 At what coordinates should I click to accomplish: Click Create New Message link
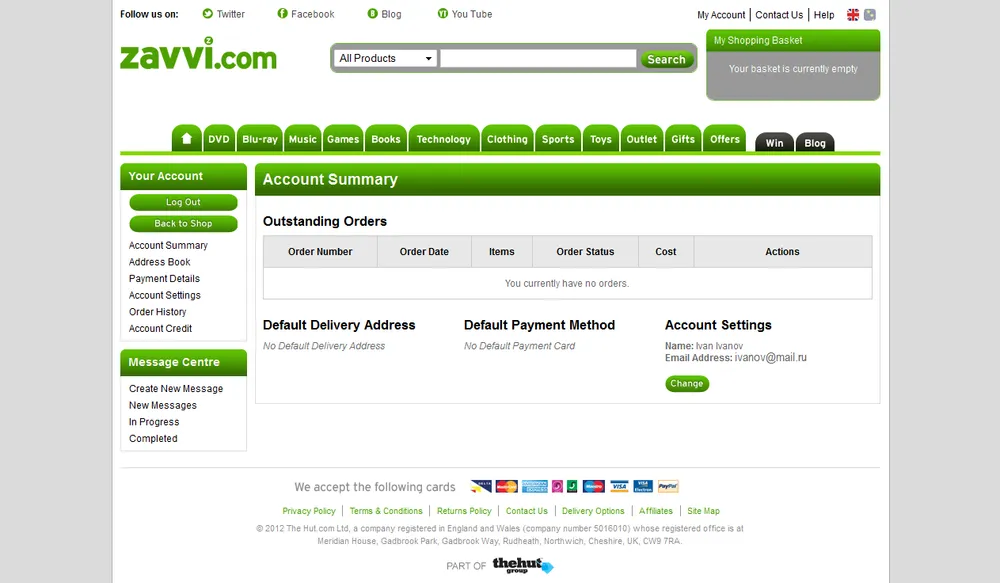pos(176,388)
